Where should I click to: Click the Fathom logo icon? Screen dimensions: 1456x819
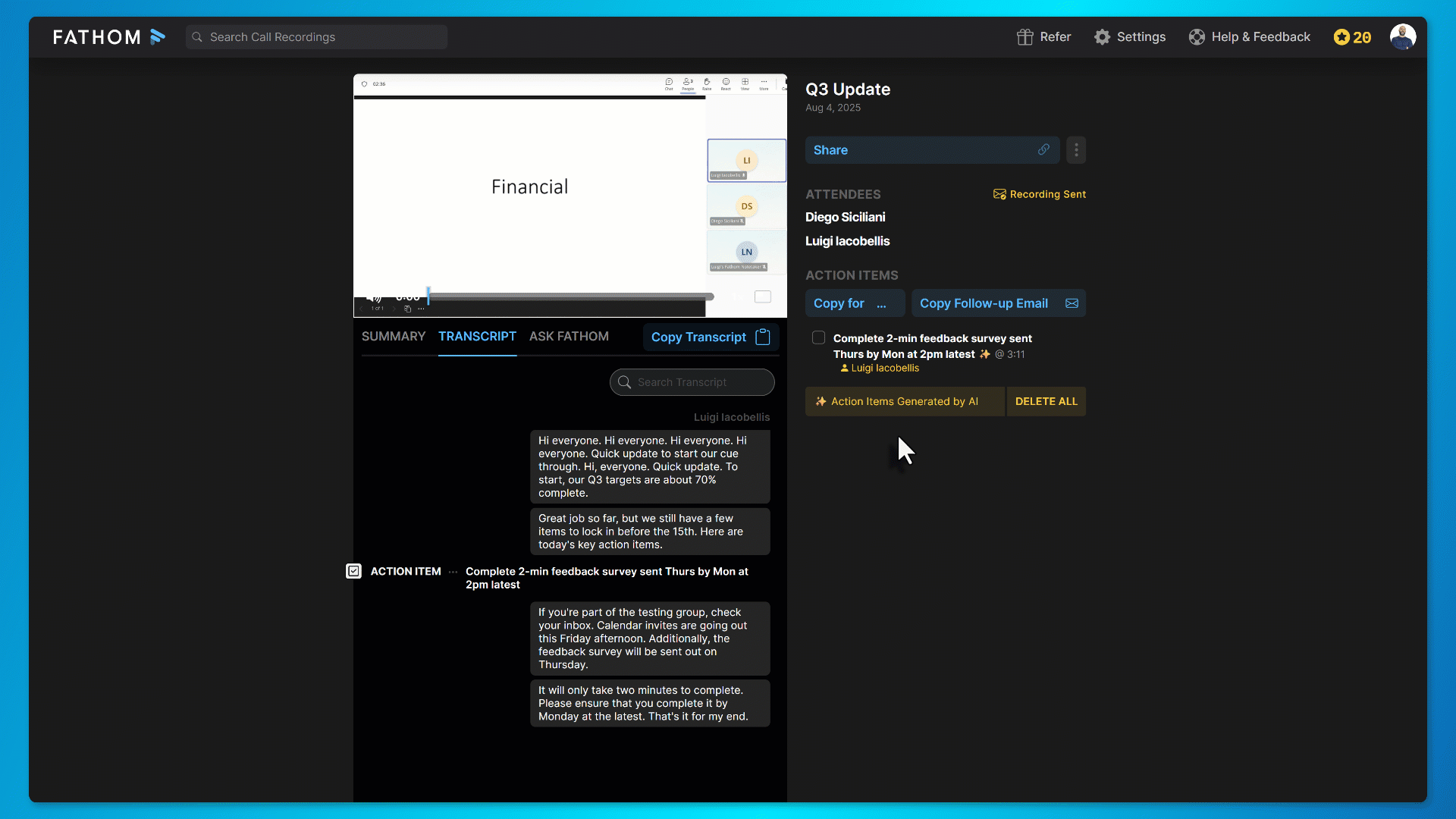click(158, 37)
